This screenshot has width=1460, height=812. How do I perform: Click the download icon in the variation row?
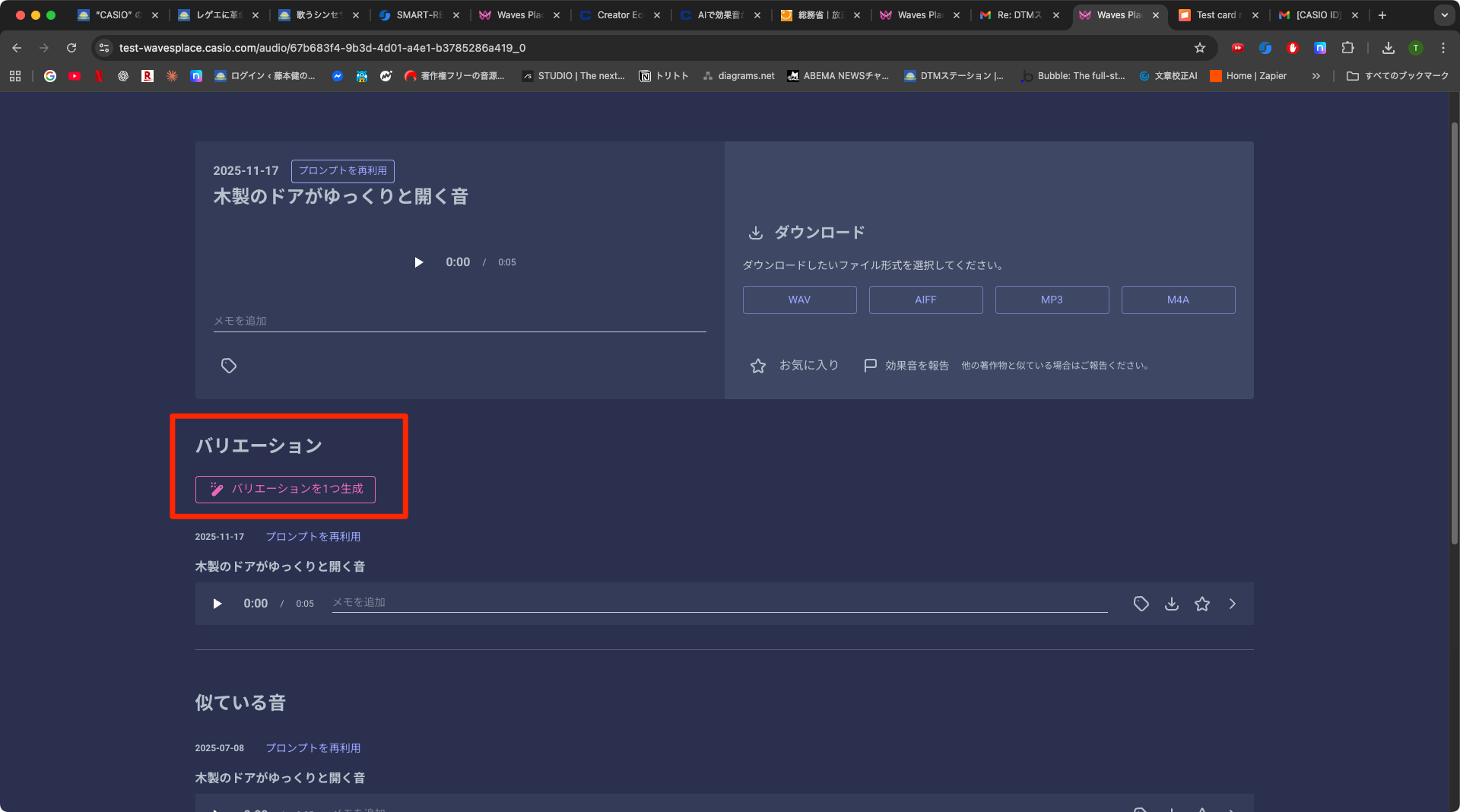pyautogui.click(x=1172, y=604)
